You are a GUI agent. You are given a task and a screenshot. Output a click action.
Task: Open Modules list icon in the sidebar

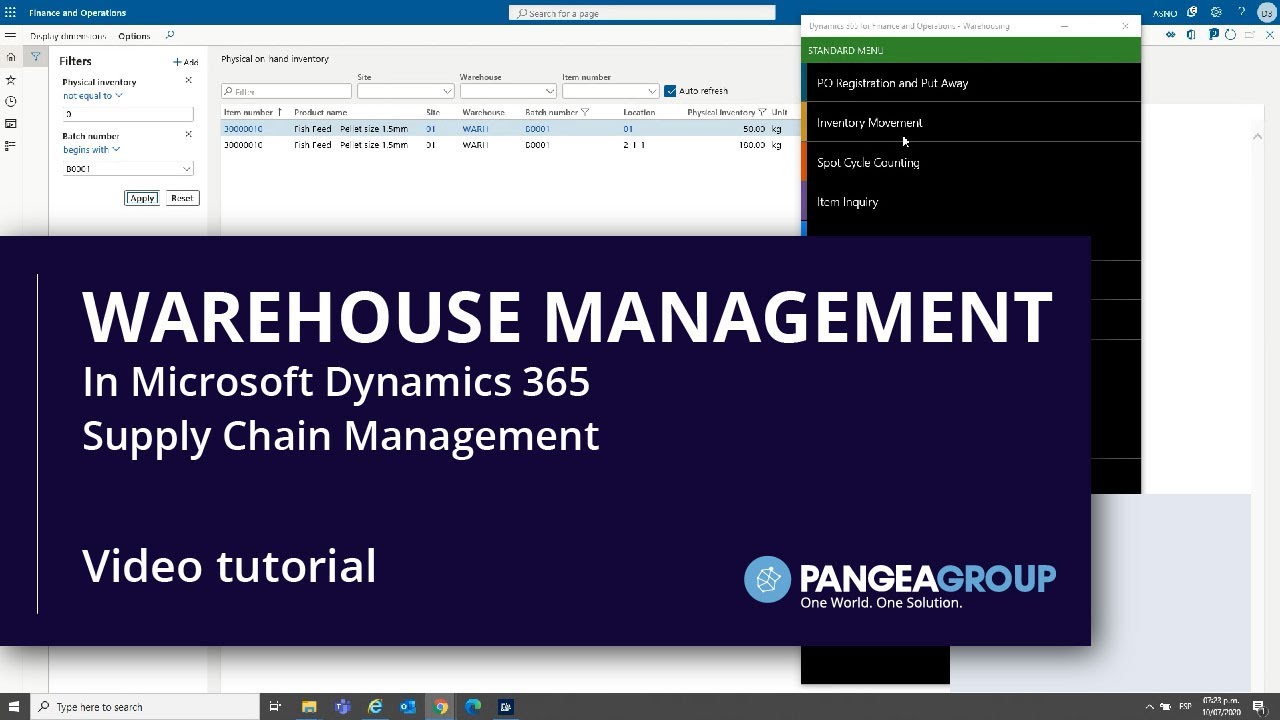coord(11,145)
